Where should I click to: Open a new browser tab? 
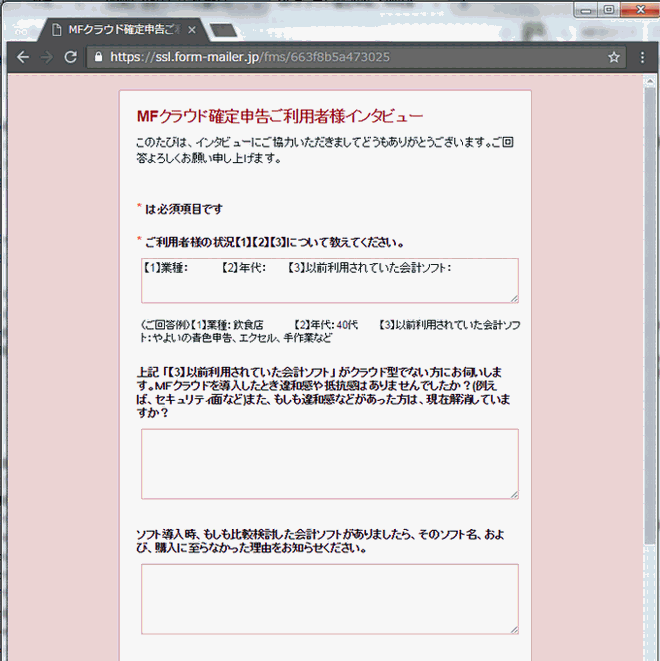223,30
